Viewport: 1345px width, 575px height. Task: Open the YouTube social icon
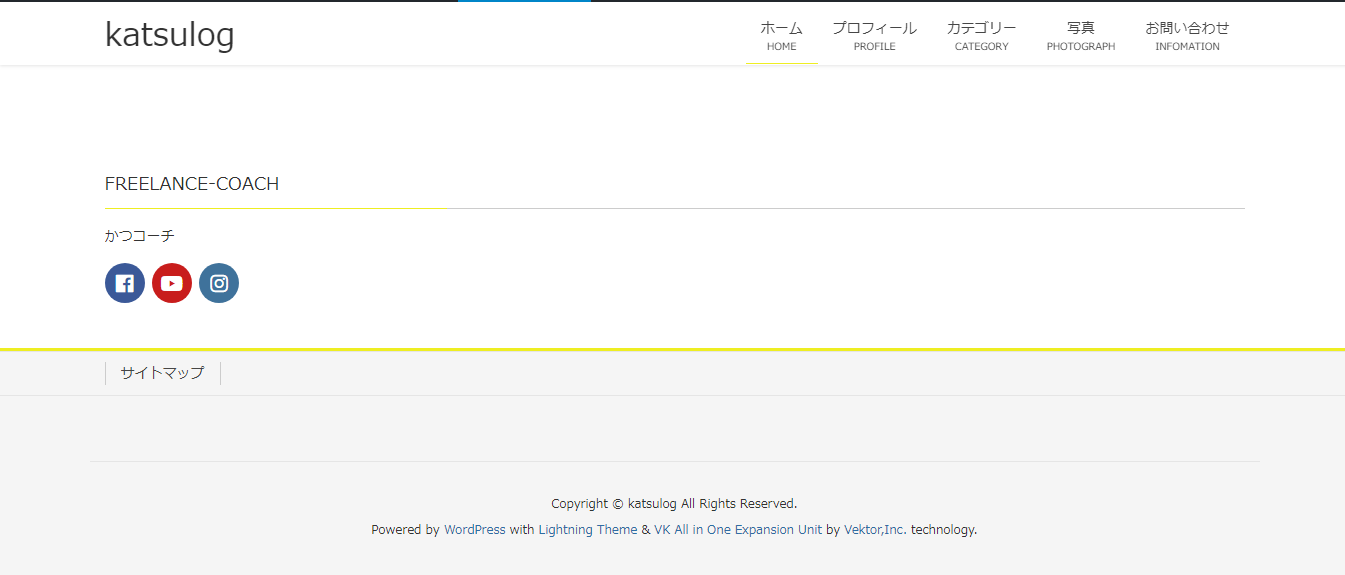coord(172,283)
